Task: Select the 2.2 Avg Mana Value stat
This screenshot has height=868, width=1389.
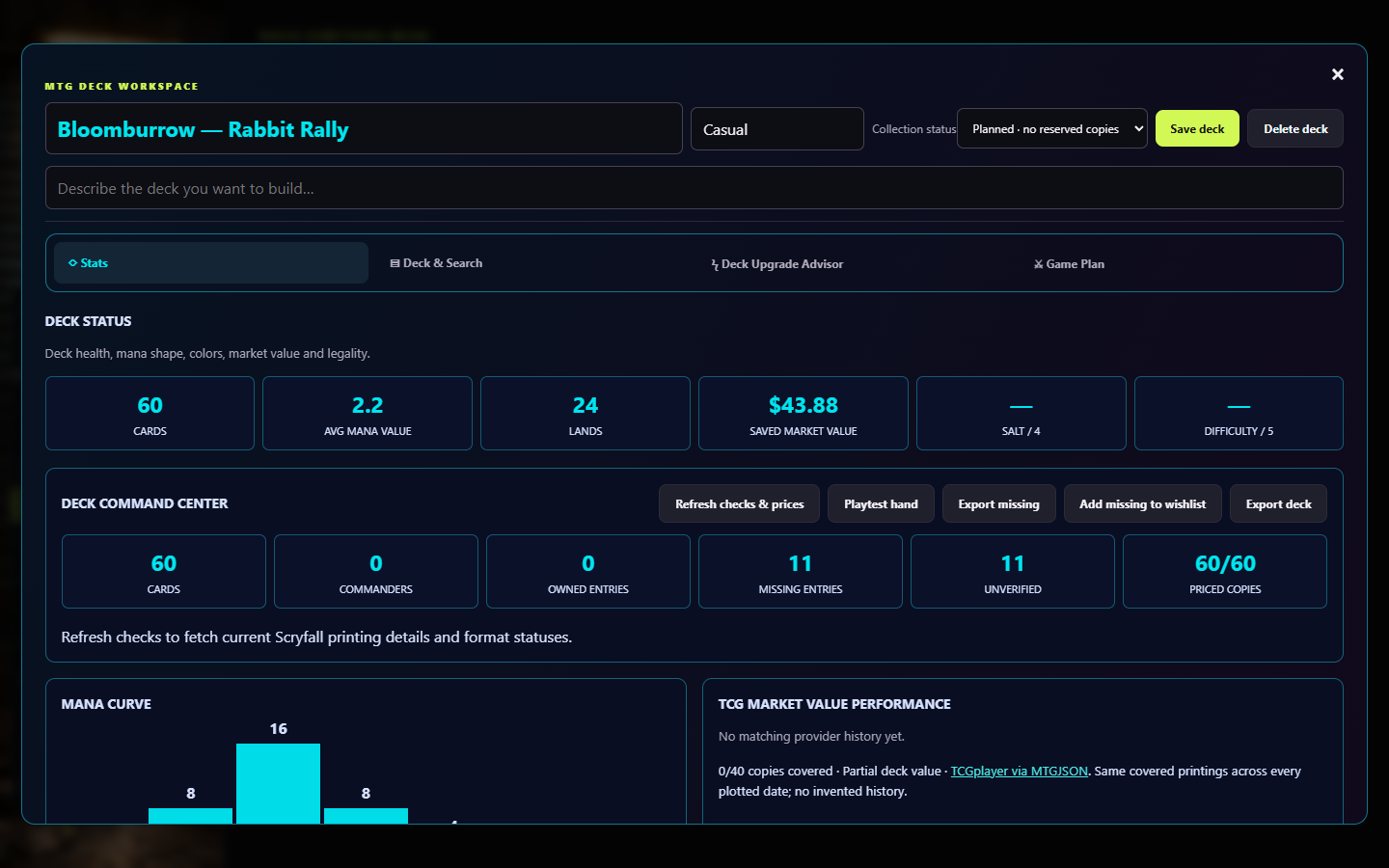Action: pos(368,414)
